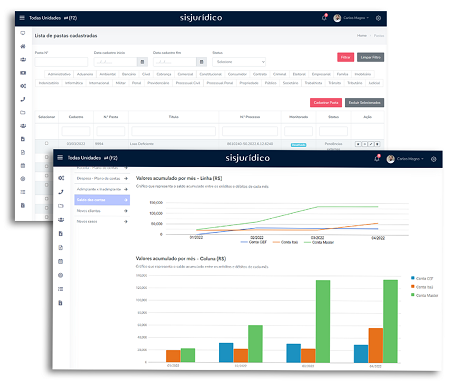This screenshot has width=450, height=384.
Task: Open settings gear in back window header
Action: 378,18
